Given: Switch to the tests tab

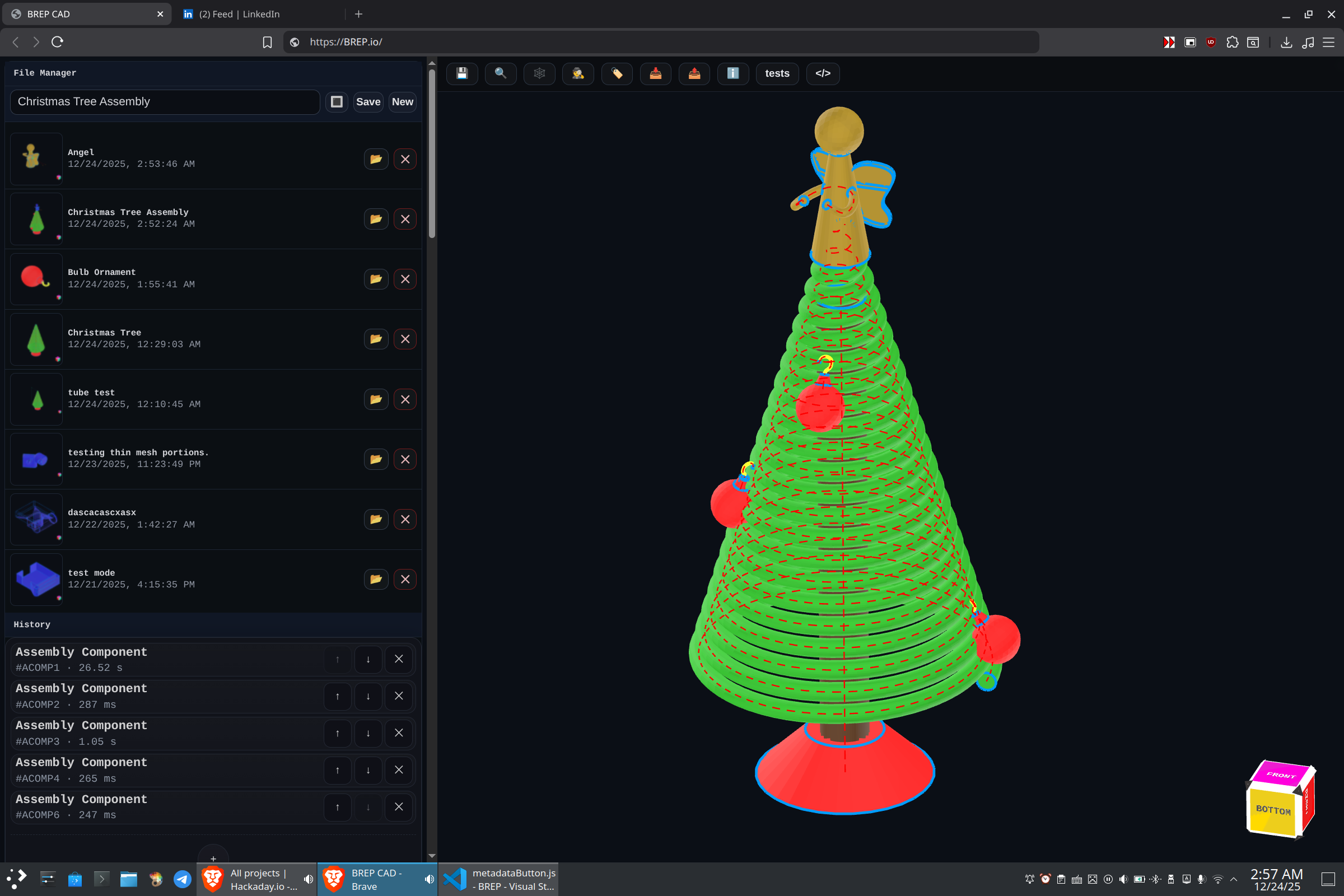Looking at the screenshot, I should pos(777,74).
